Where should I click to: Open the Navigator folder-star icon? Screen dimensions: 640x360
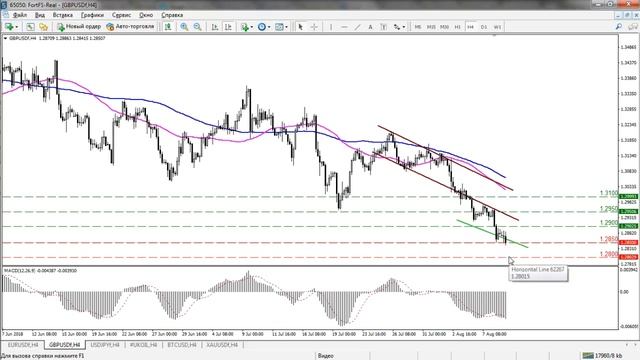click(43, 27)
